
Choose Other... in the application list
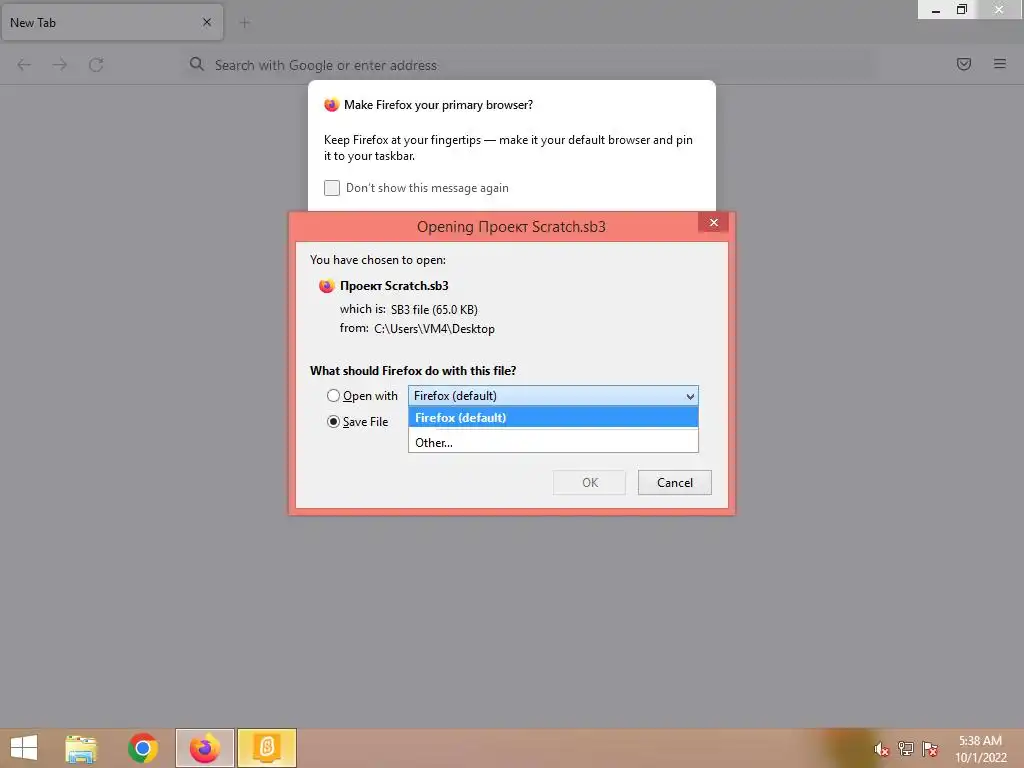[x=553, y=443]
